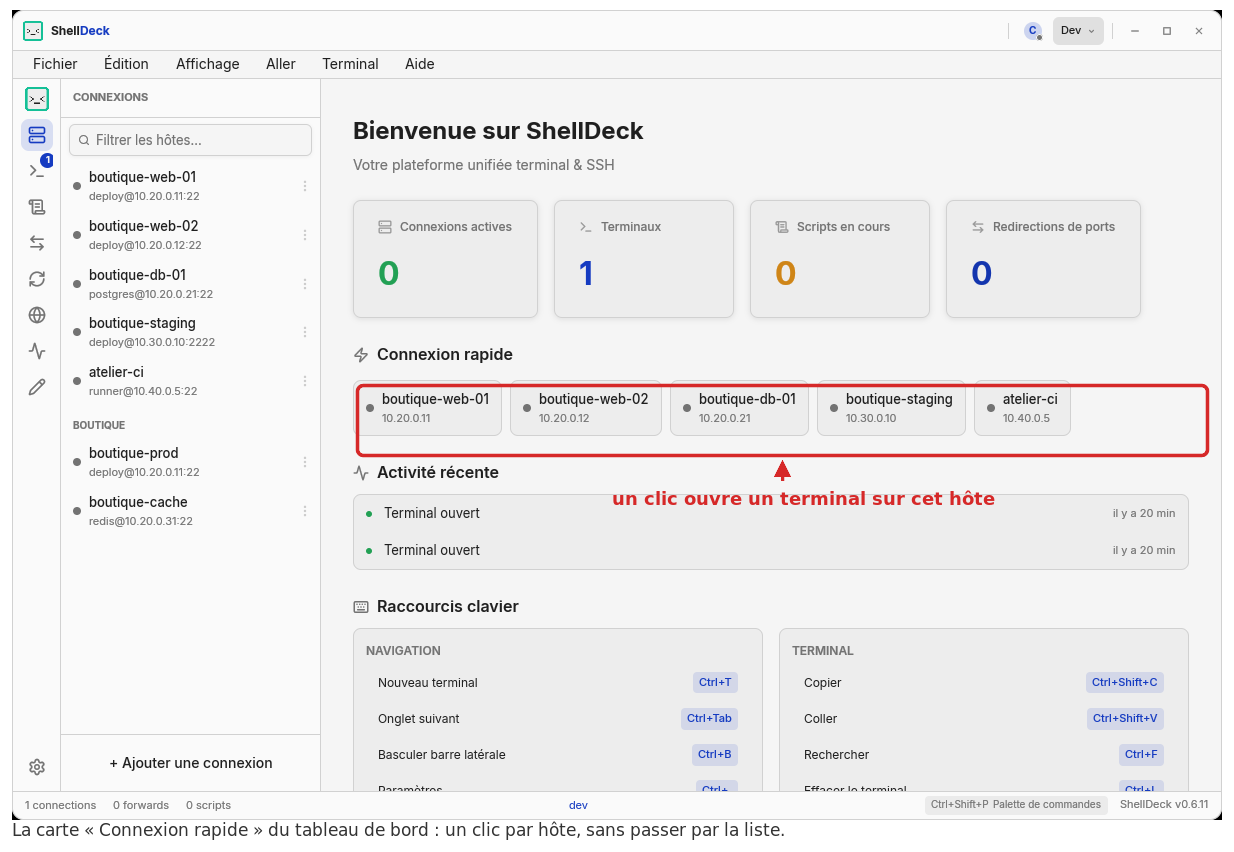Open options menu for boutique-db-01 host
The width and height of the screenshot is (1234, 852).
(305, 284)
